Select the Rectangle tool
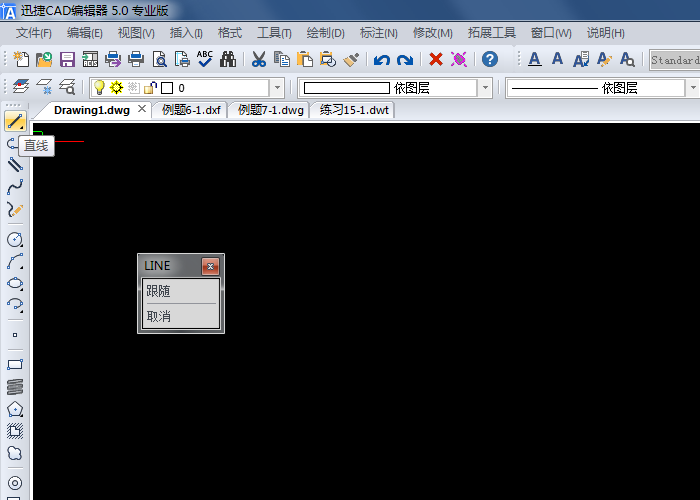The width and height of the screenshot is (700, 500). (15, 364)
